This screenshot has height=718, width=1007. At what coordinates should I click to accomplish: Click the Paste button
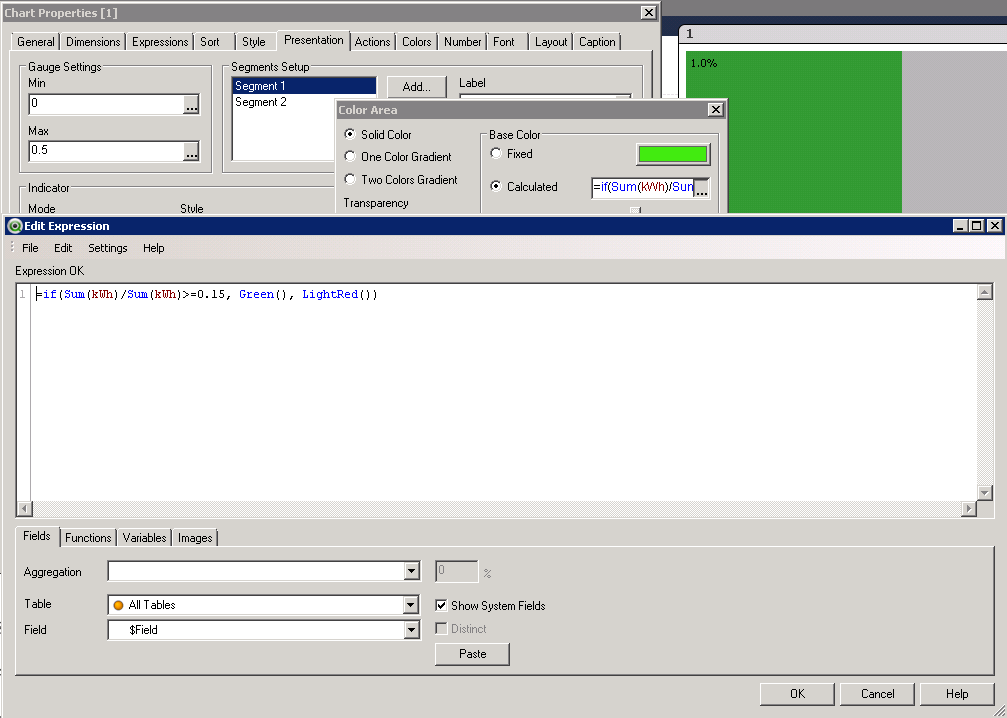pos(472,654)
